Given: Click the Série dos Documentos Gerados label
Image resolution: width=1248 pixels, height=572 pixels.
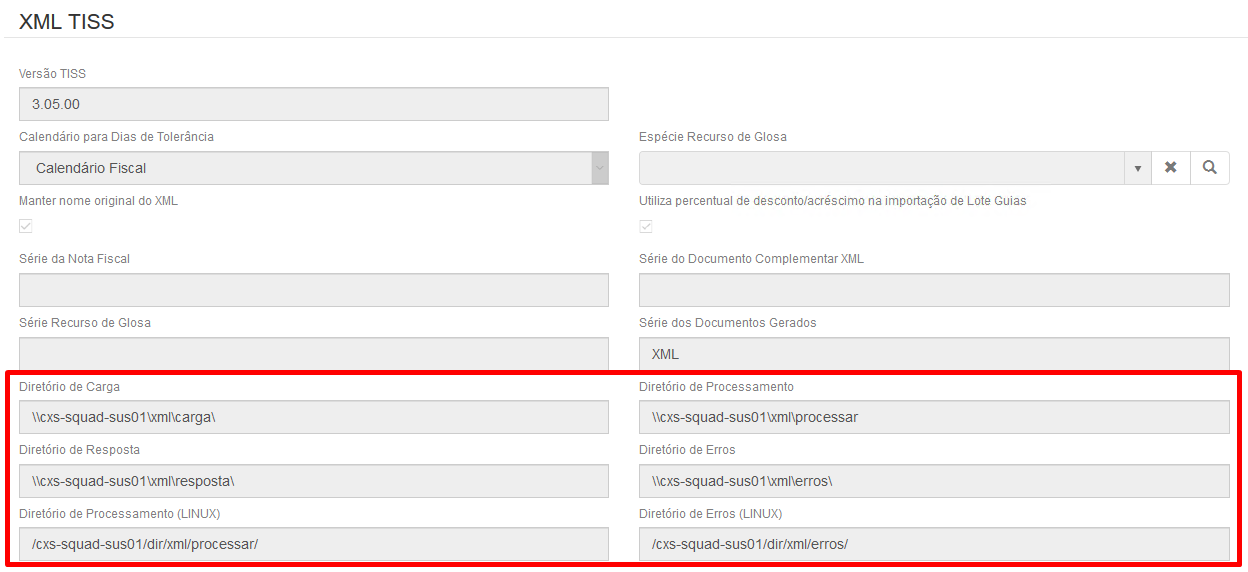Looking at the screenshot, I should tap(728, 323).
